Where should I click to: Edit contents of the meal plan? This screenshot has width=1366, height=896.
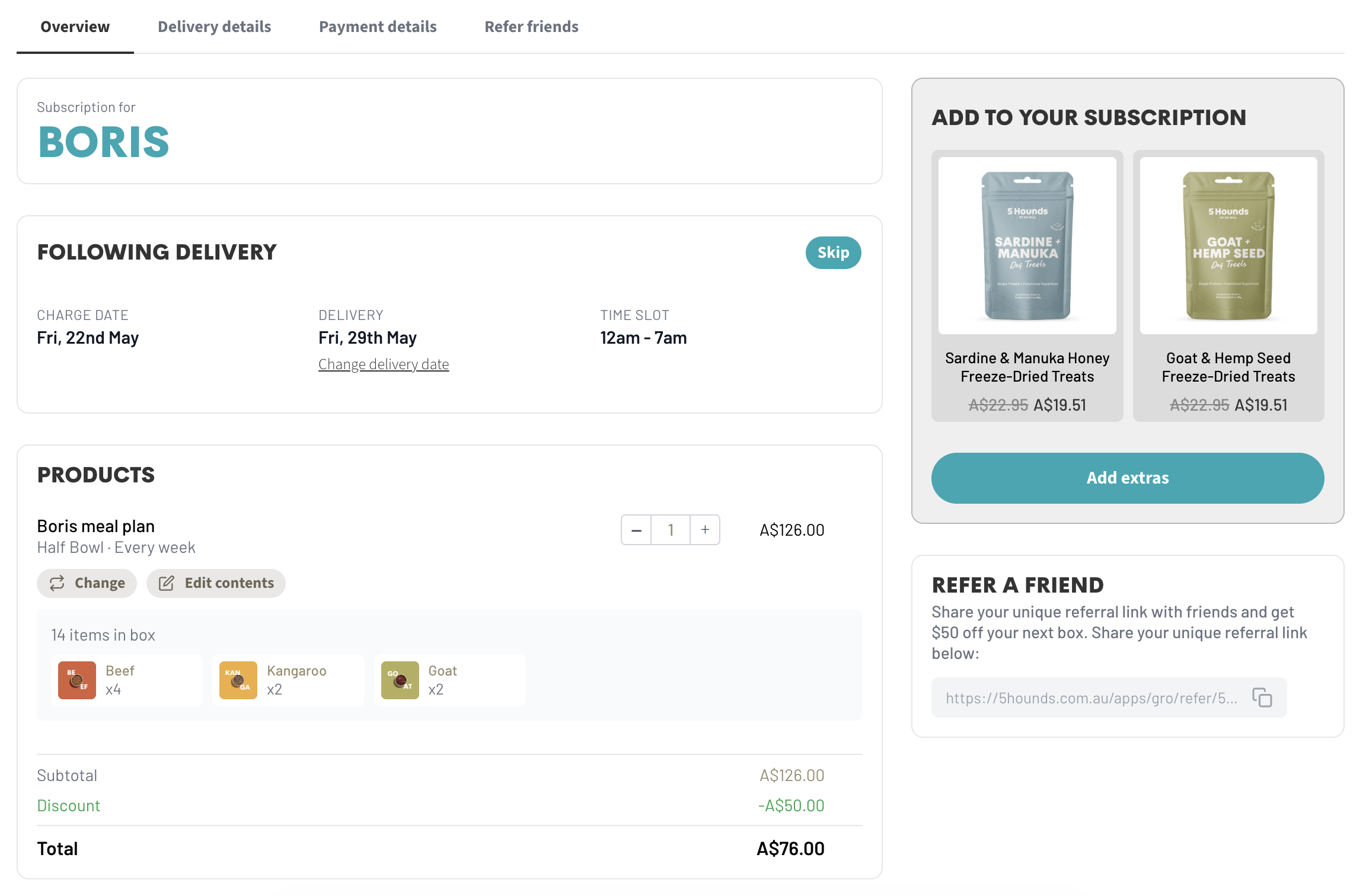pyautogui.click(x=216, y=583)
